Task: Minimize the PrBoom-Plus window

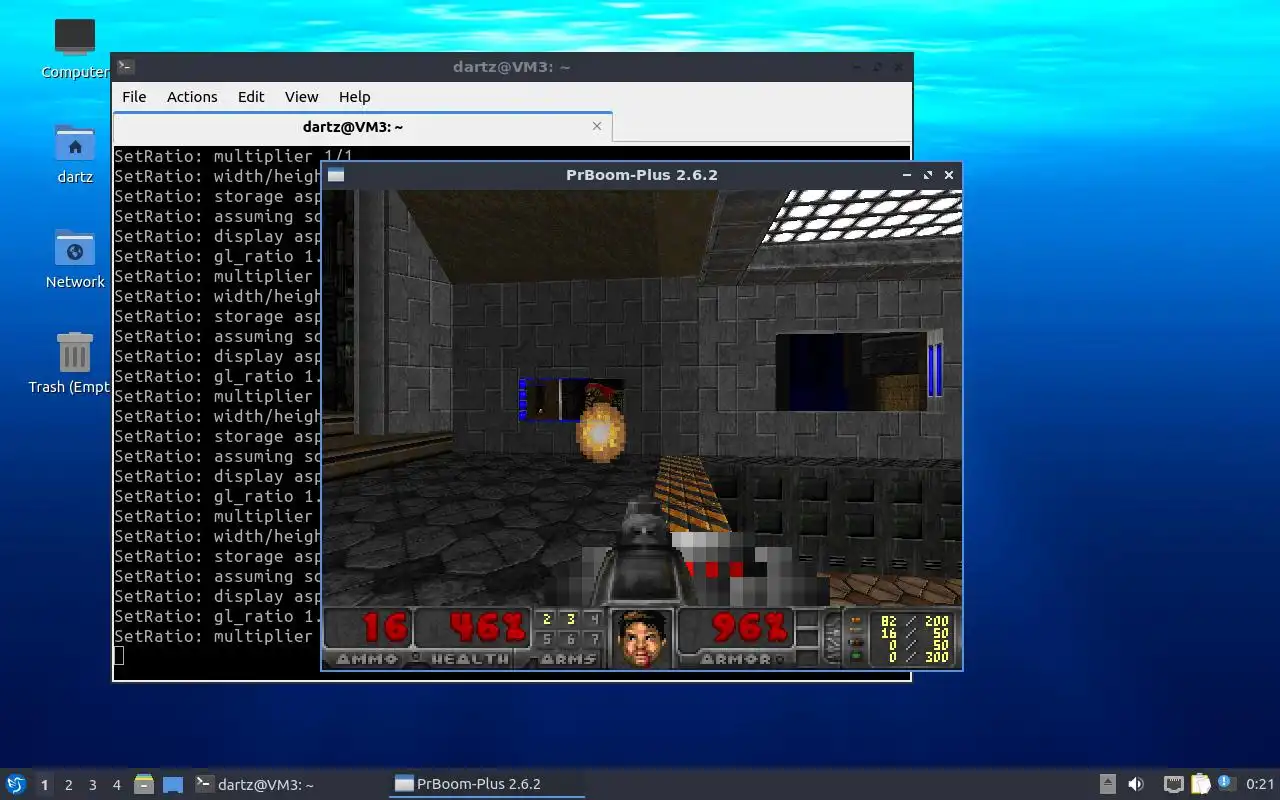Action: pos(907,175)
